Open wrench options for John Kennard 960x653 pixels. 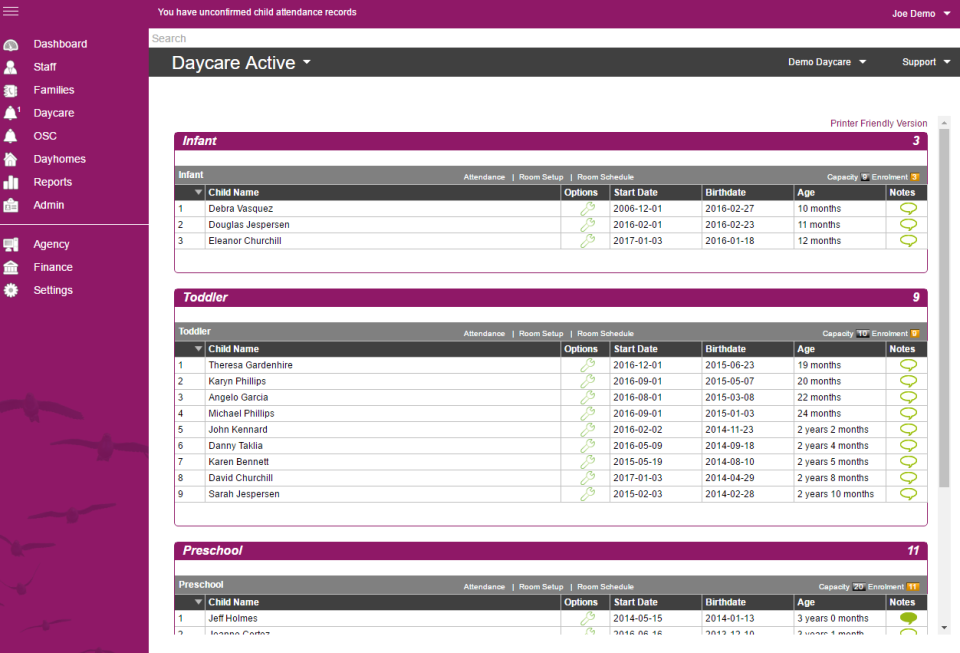point(587,430)
